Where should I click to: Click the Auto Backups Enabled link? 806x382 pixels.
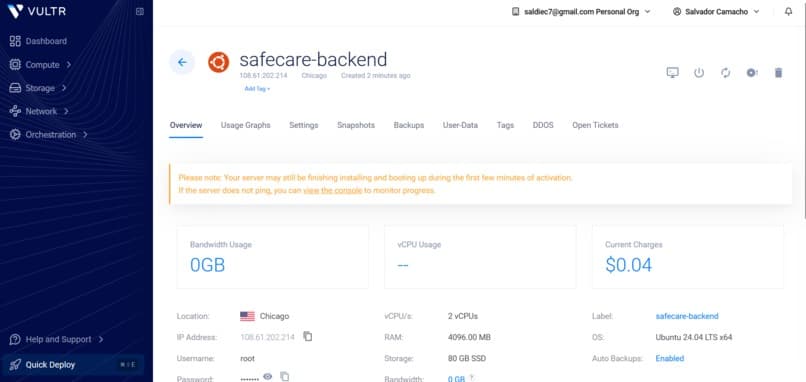[669, 358]
